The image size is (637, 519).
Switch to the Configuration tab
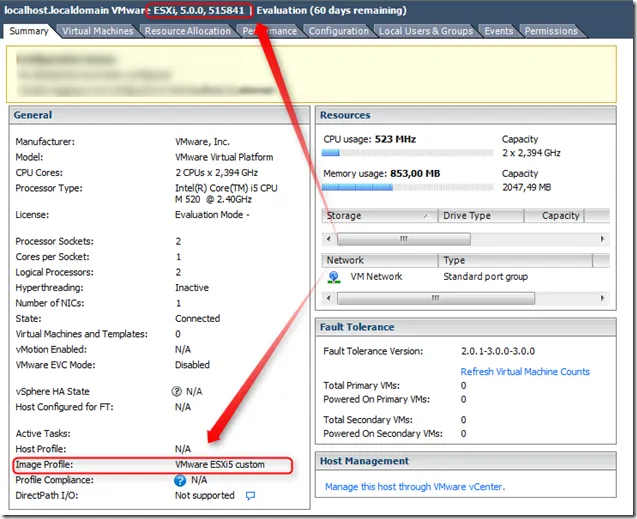(x=338, y=31)
